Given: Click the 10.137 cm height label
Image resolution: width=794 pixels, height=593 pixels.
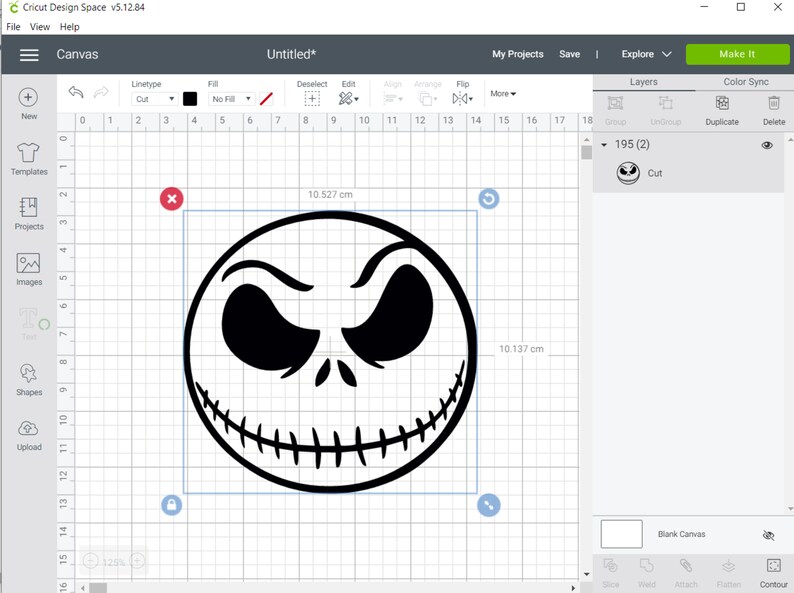Looking at the screenshot, I should tap(521, 349).
